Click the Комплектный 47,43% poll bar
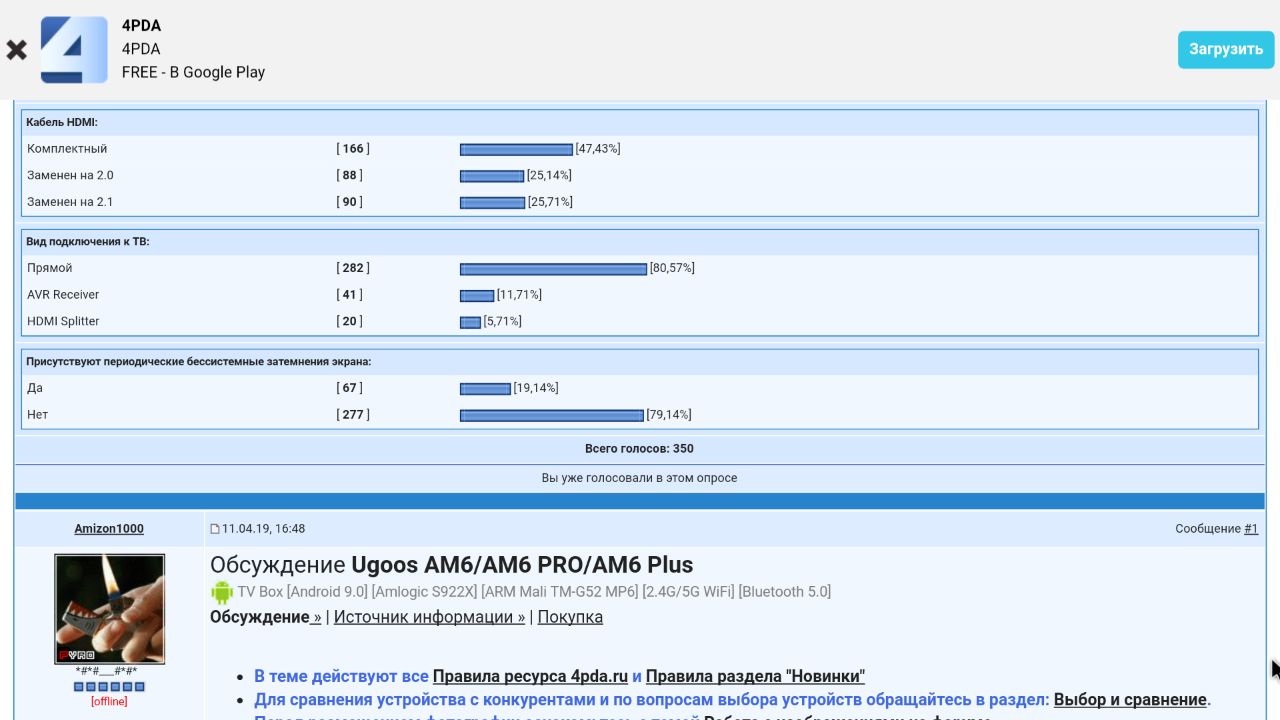Image resolution: width=1280 pixels, height=720 pixels. pos(516,149)
